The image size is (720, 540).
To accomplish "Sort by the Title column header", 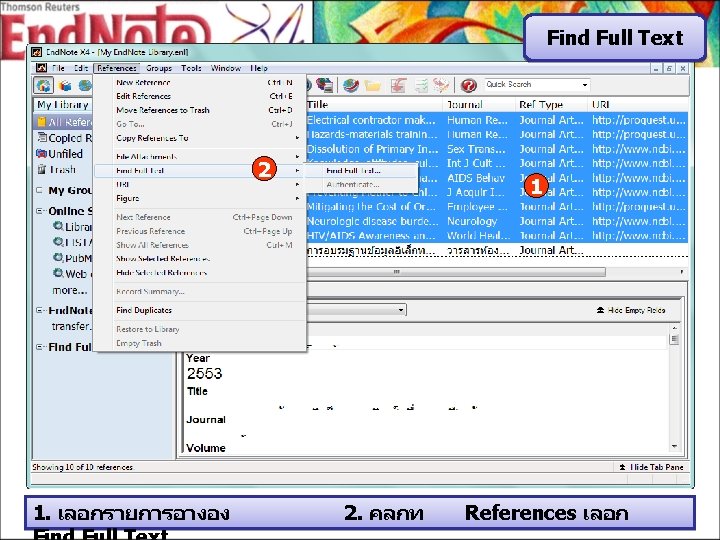I will point(375,105).
